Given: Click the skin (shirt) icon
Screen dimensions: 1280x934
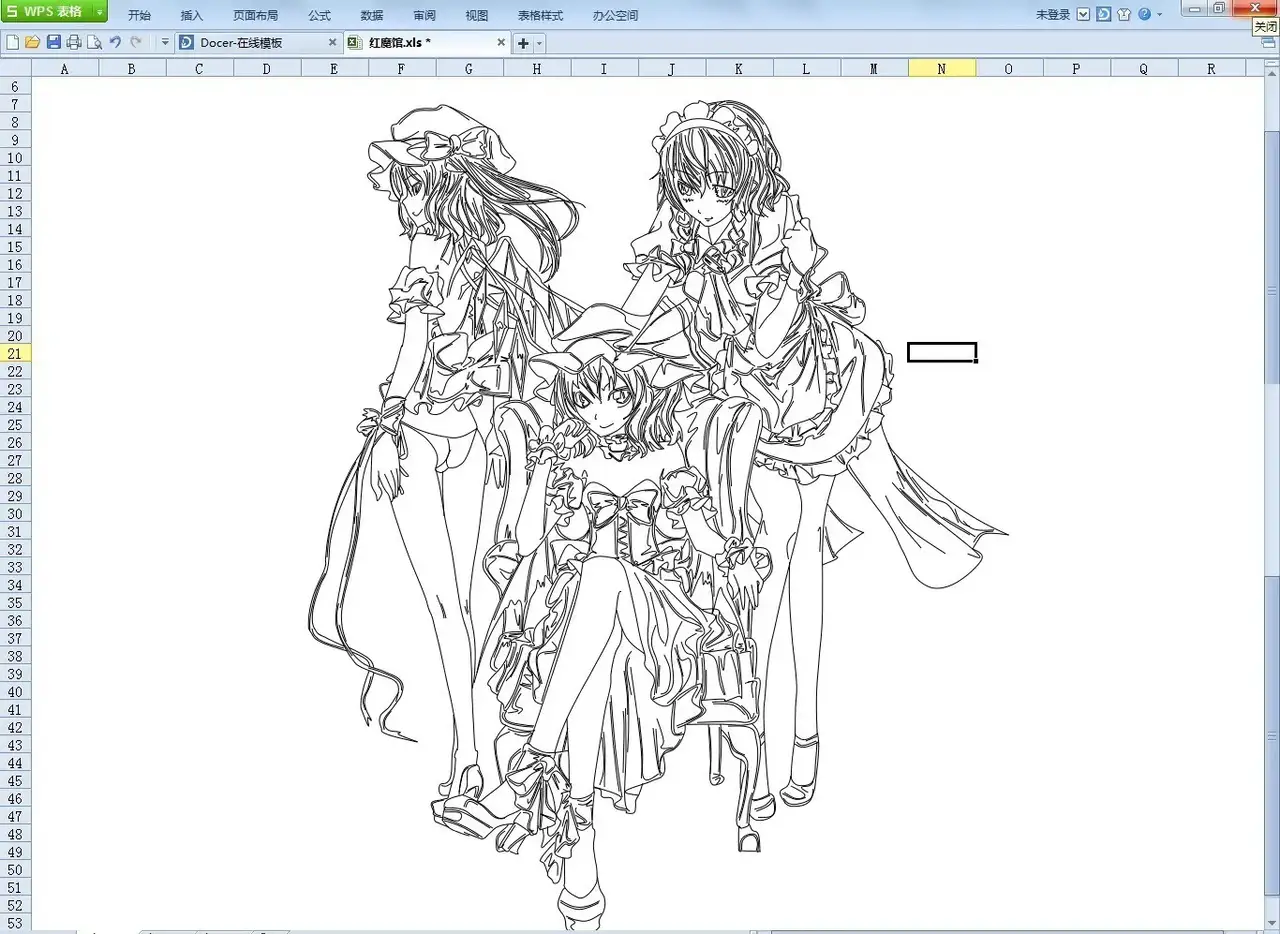Looking at the screenshot, I should (1124, 15).
